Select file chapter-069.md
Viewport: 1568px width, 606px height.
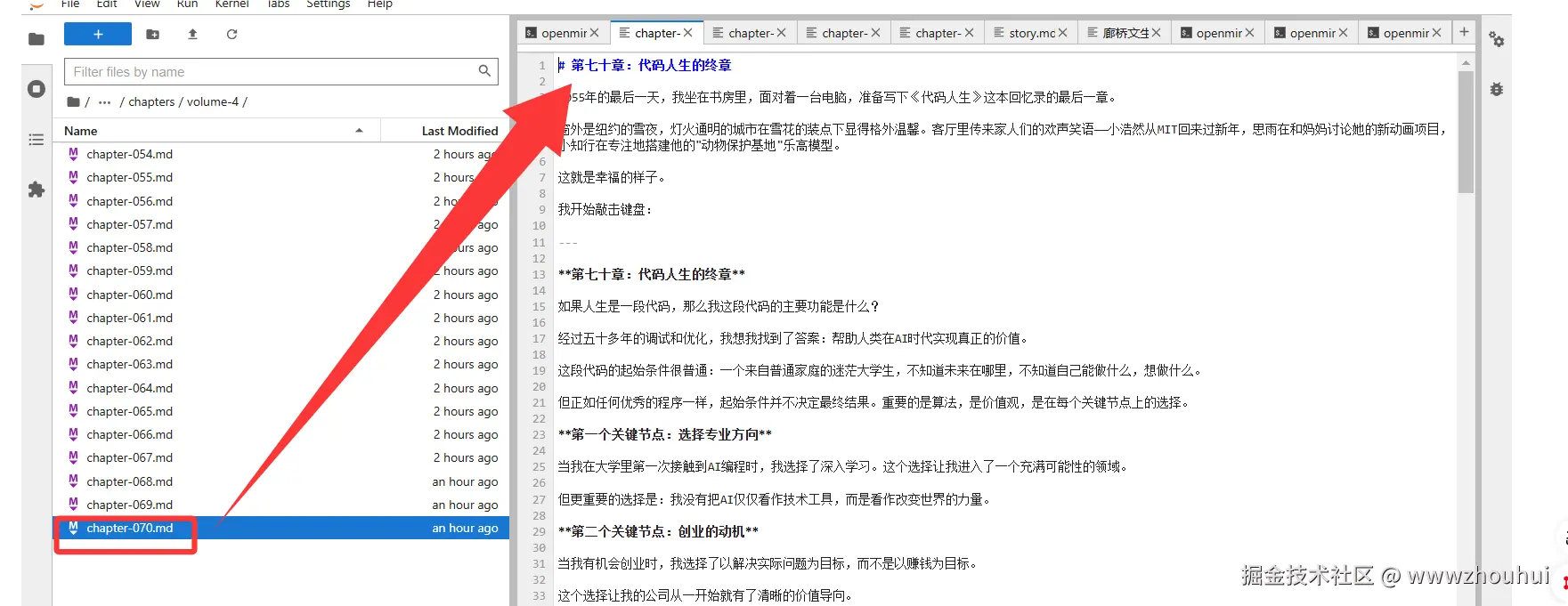tap(281, 505)
